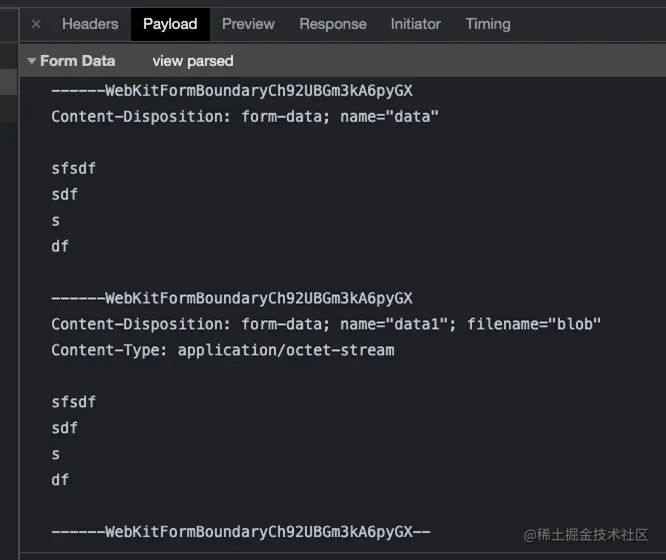666x560 pixels.
Task: Open the Preview tab
Action: click(x=248, y=24)
